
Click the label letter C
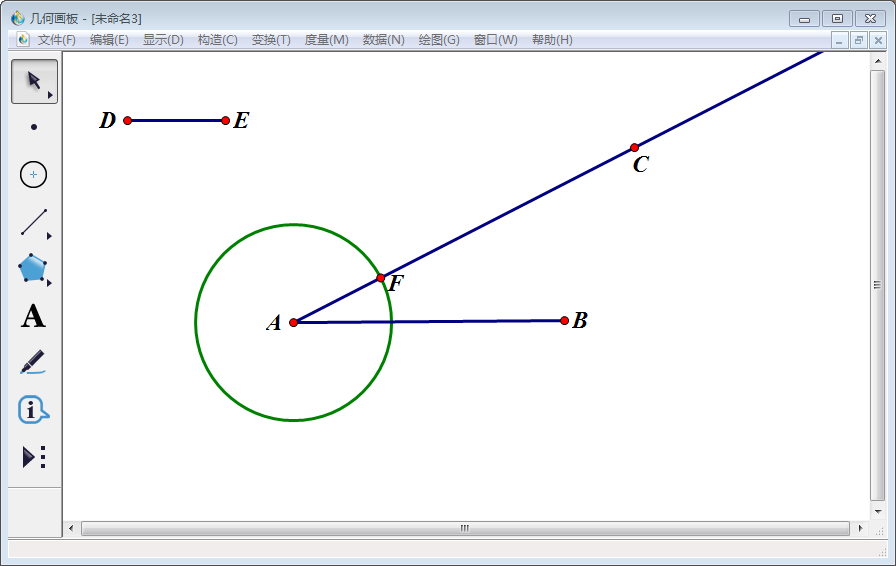coord(641,165)
